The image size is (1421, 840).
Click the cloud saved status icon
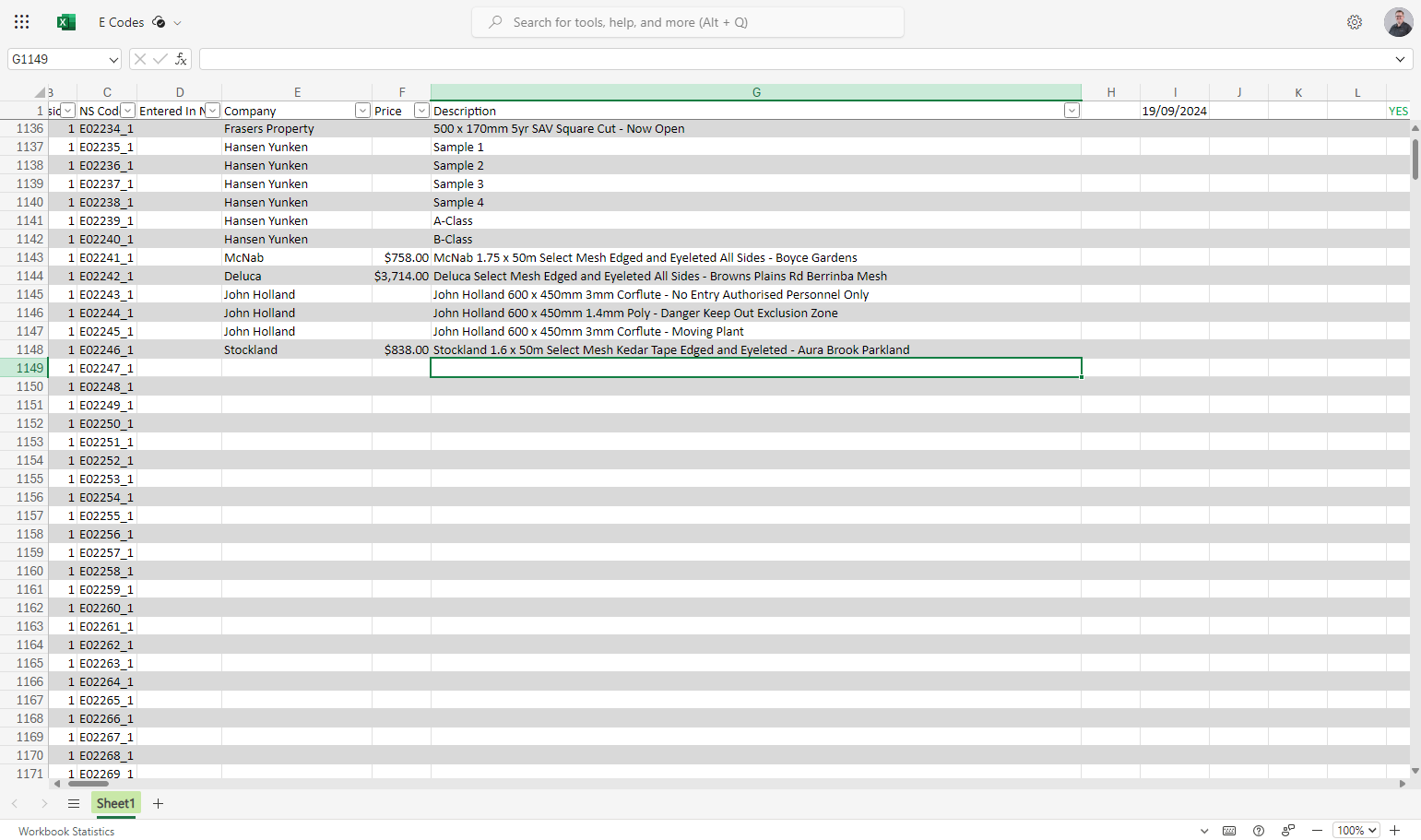(159, 22)
